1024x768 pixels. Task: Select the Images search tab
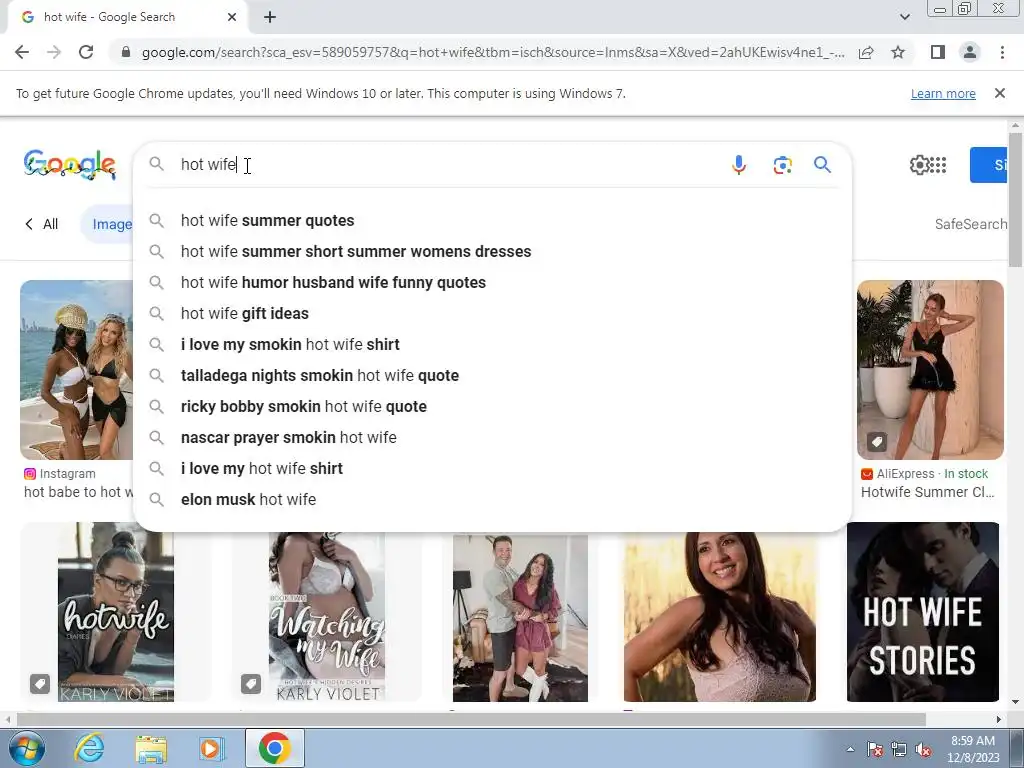108,224
